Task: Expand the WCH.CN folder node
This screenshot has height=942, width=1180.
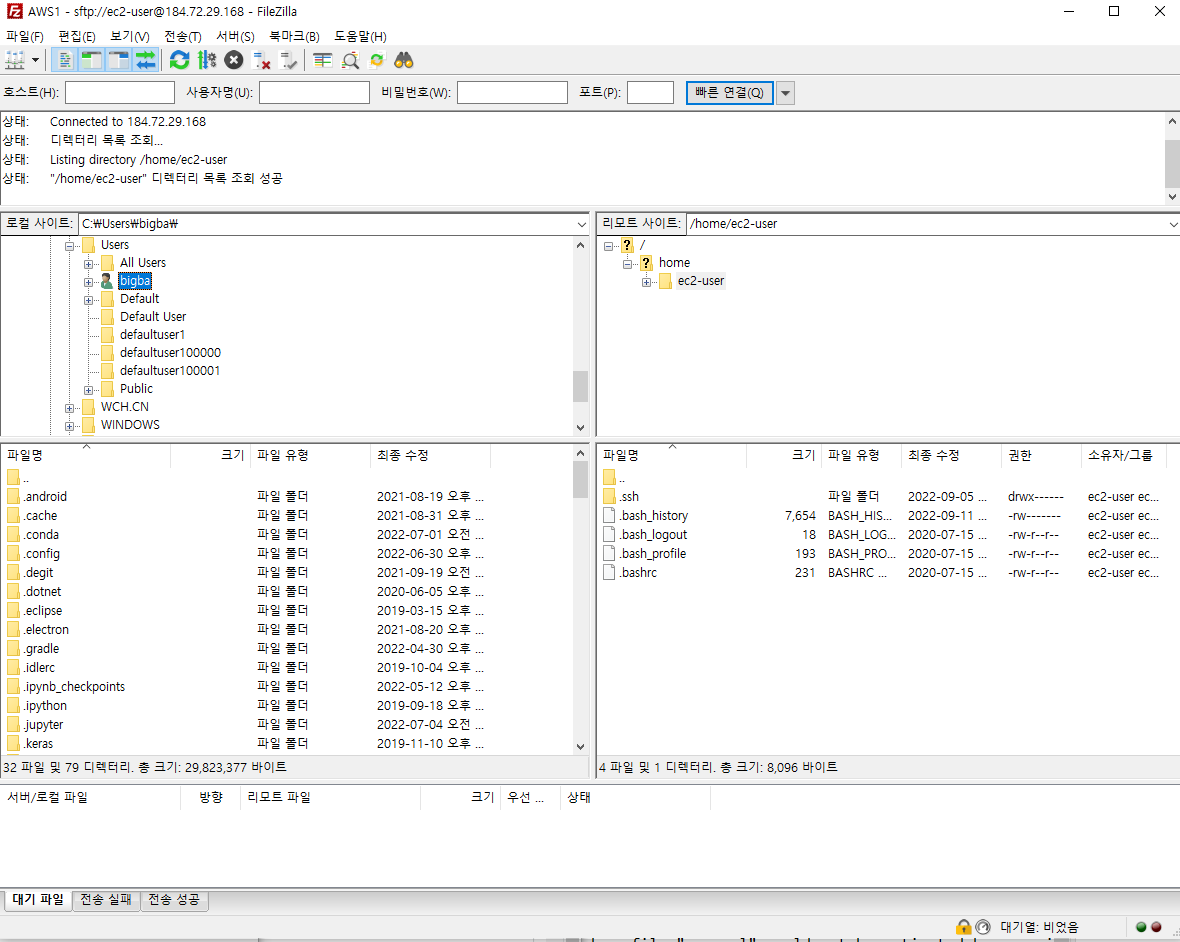Action: click(x=69, y=408)
